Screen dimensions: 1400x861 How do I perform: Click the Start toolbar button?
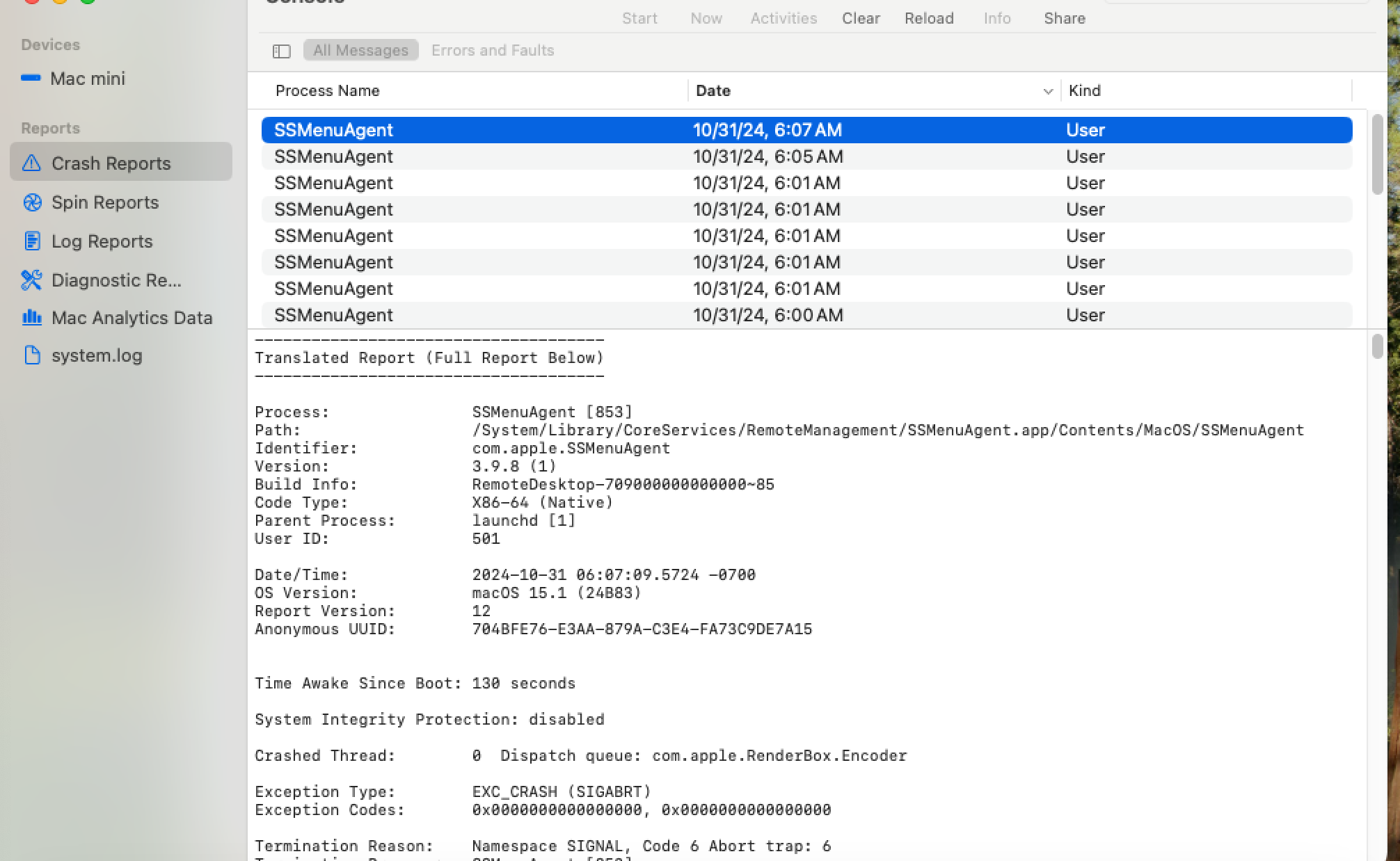coord(639,19)
